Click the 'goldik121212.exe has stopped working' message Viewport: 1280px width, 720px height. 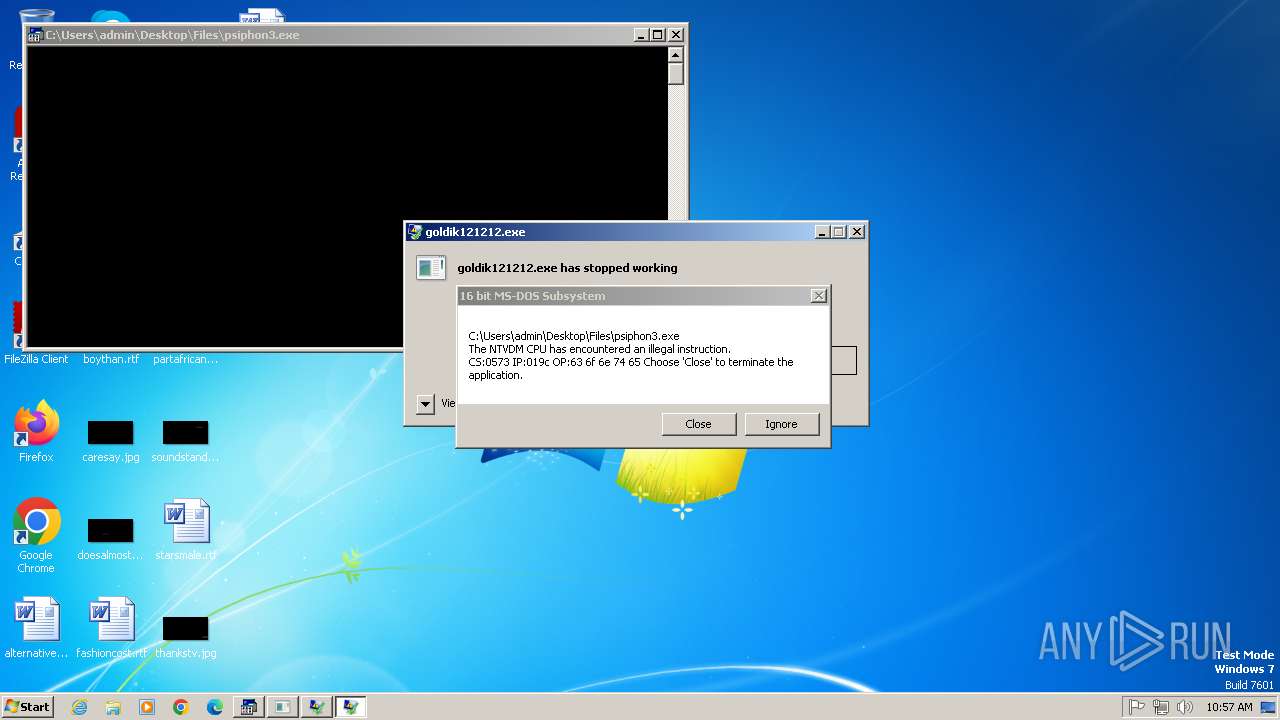(567, 268)
